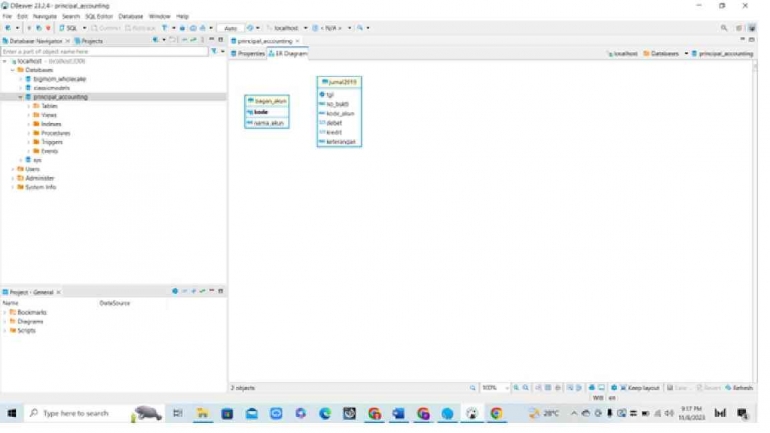
Task: Expand the sys database node
Action: click(21, 160)
